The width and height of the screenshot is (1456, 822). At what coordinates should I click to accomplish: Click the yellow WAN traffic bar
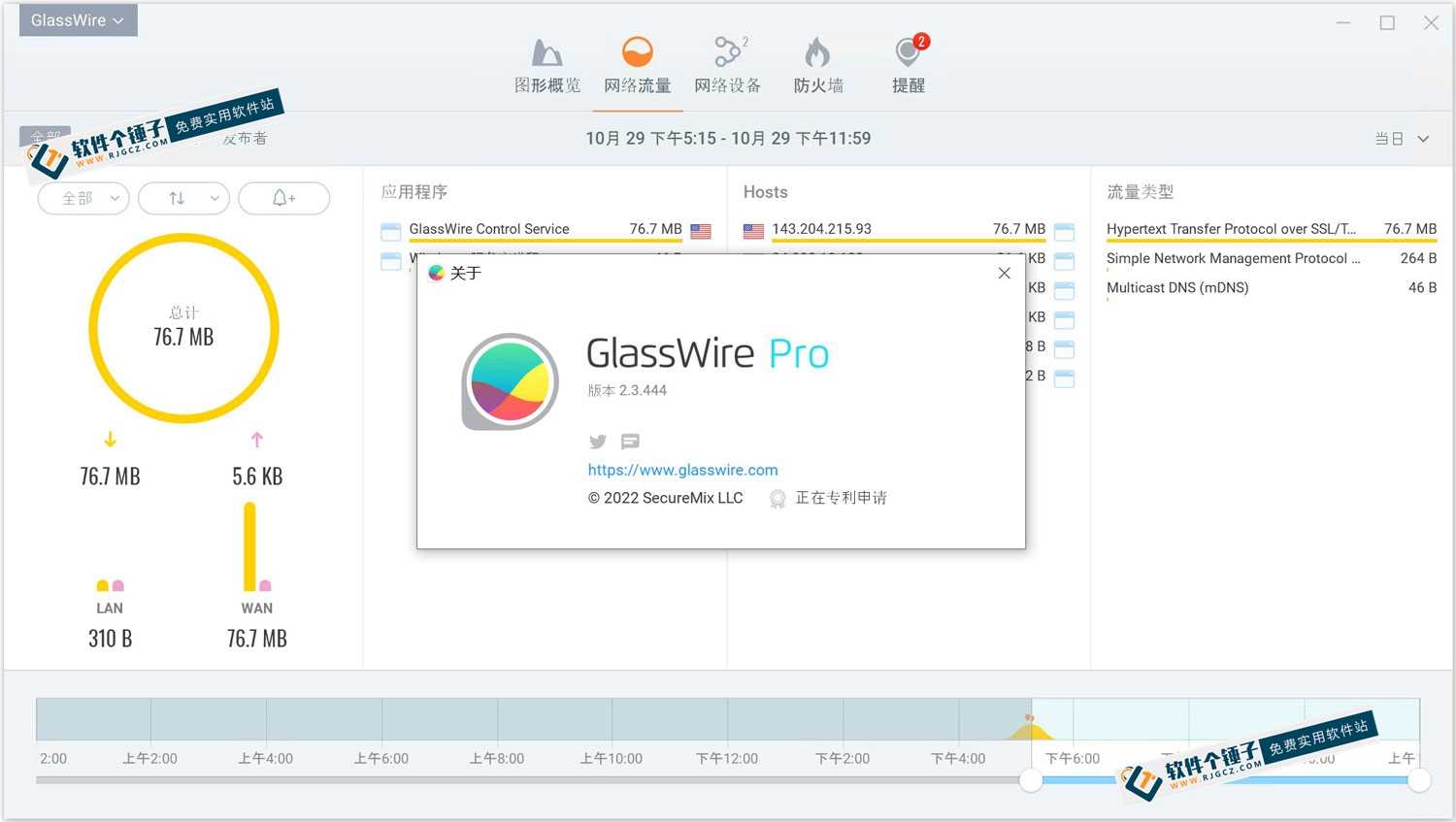click(x=249, y=546)
